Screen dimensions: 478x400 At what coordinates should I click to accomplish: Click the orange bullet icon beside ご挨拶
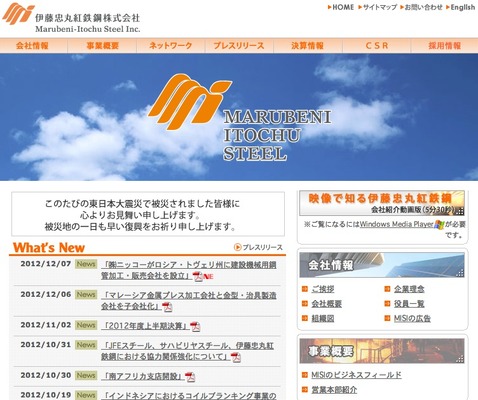coord(305,289)
